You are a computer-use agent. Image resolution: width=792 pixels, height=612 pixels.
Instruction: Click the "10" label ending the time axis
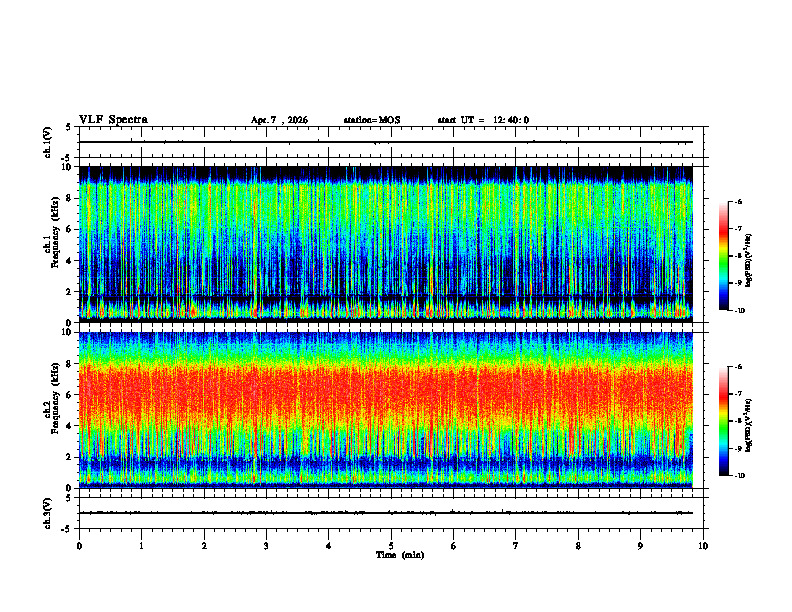703,546
